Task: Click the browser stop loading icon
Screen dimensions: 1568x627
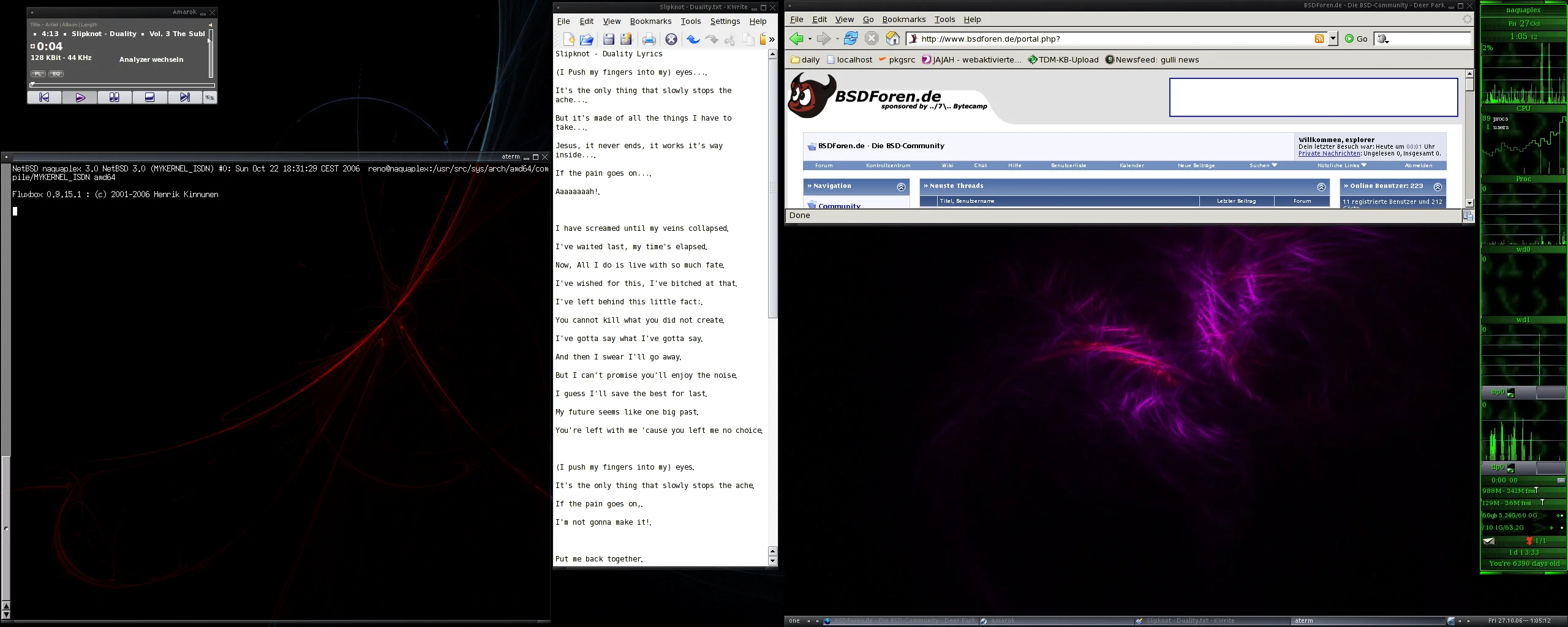Action: [x=872, y=39]
